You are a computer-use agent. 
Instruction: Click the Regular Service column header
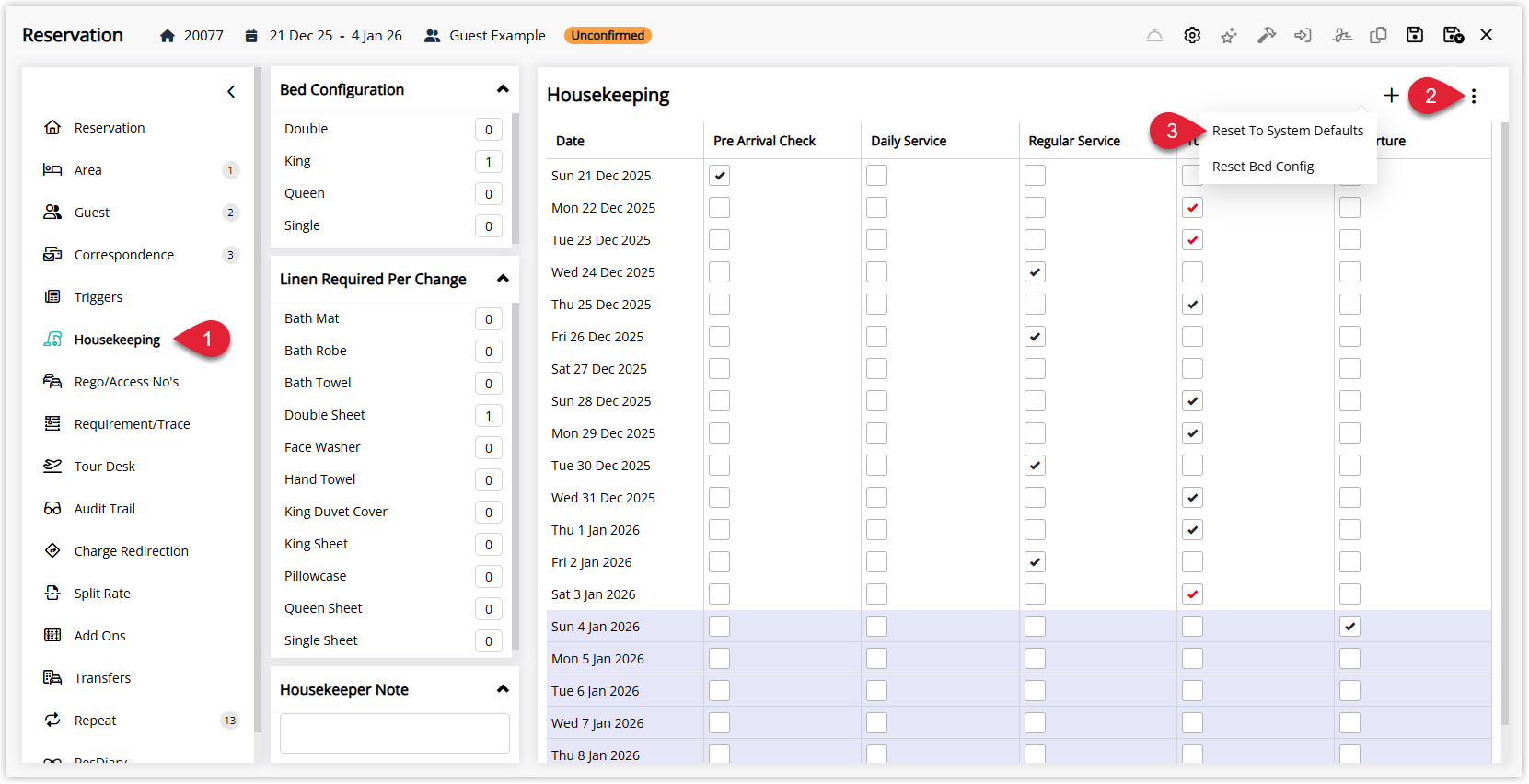(x=1074, y=141)
